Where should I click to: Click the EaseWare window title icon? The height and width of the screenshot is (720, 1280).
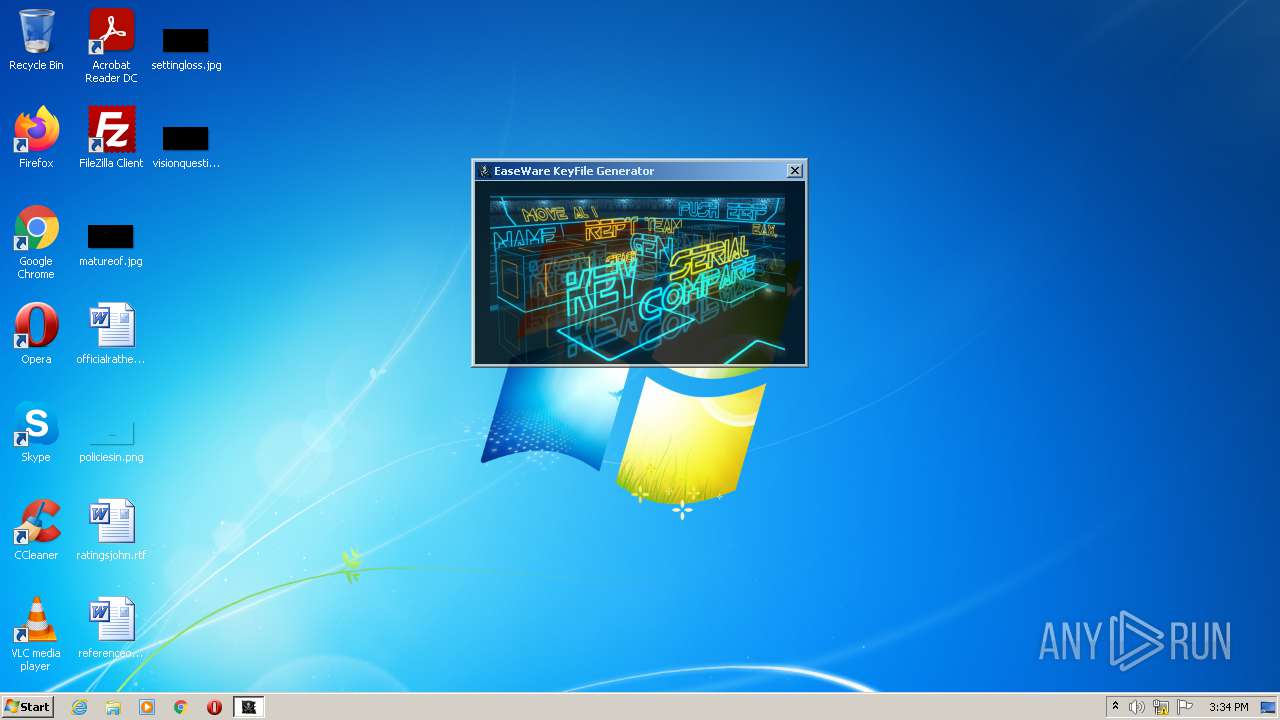click(484, 171)
